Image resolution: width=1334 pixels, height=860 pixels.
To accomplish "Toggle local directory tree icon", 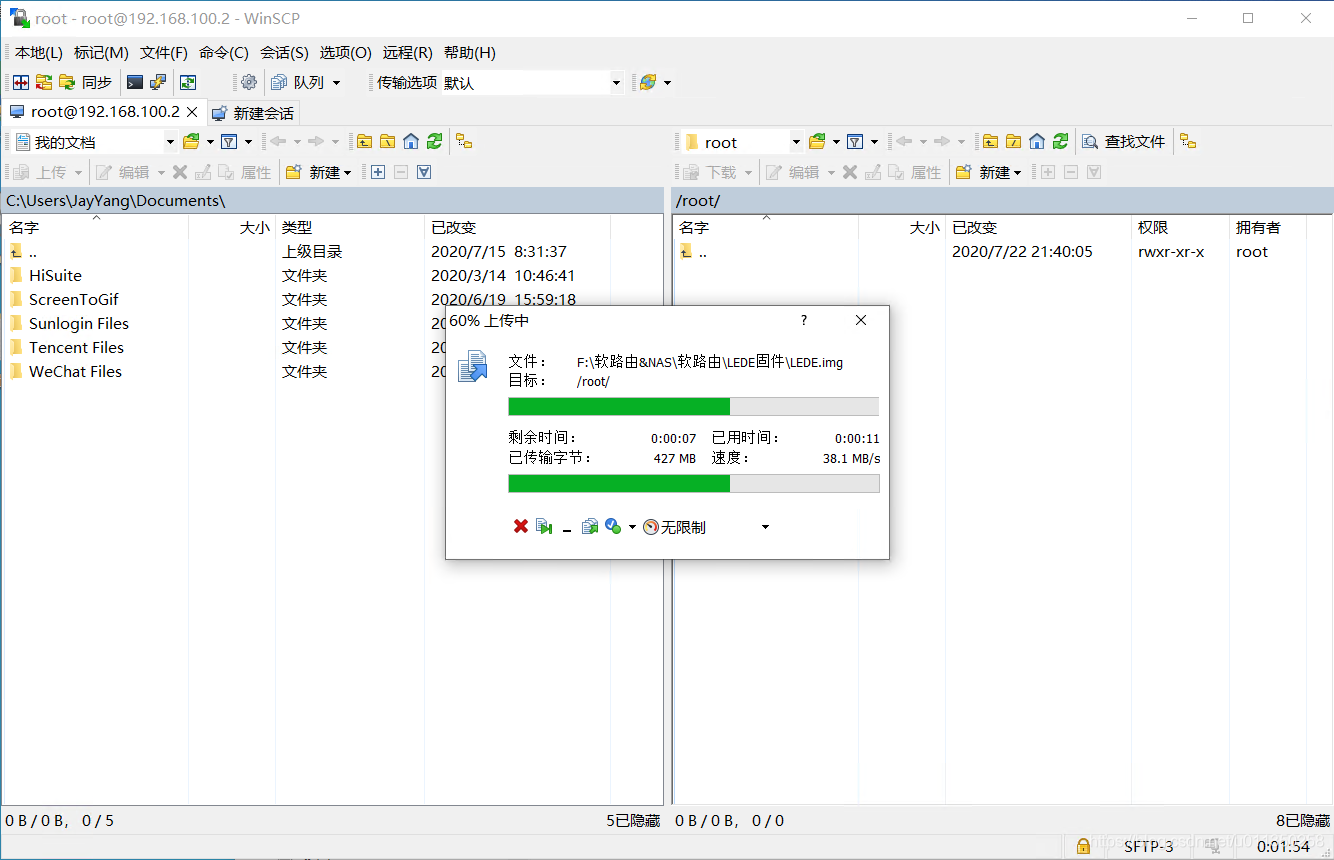I will 464,141.
